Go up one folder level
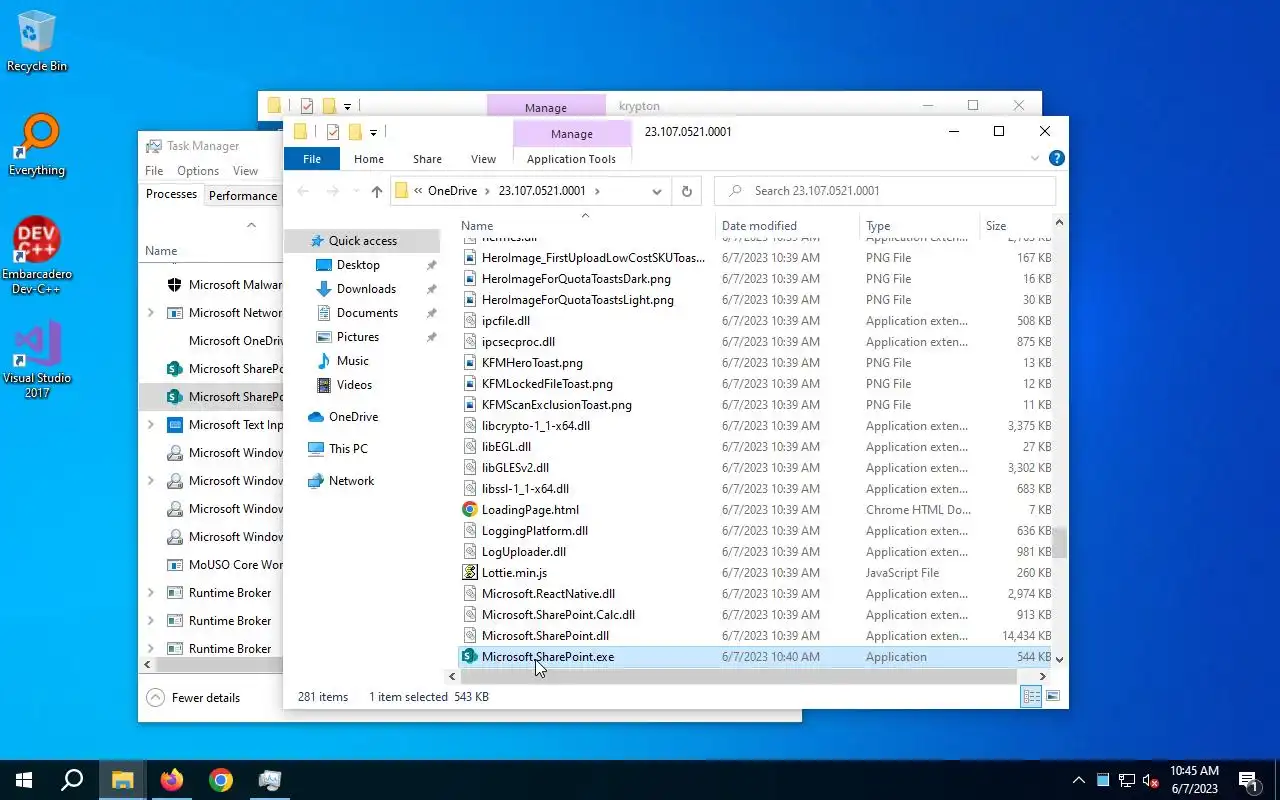The height and width of the screenshot is (800, 1280). [x=376, y=191]
